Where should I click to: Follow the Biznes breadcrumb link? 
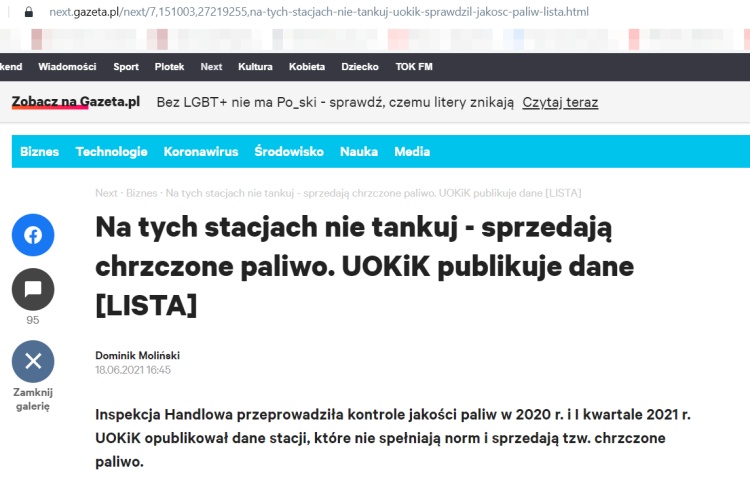tap(142, 193)
